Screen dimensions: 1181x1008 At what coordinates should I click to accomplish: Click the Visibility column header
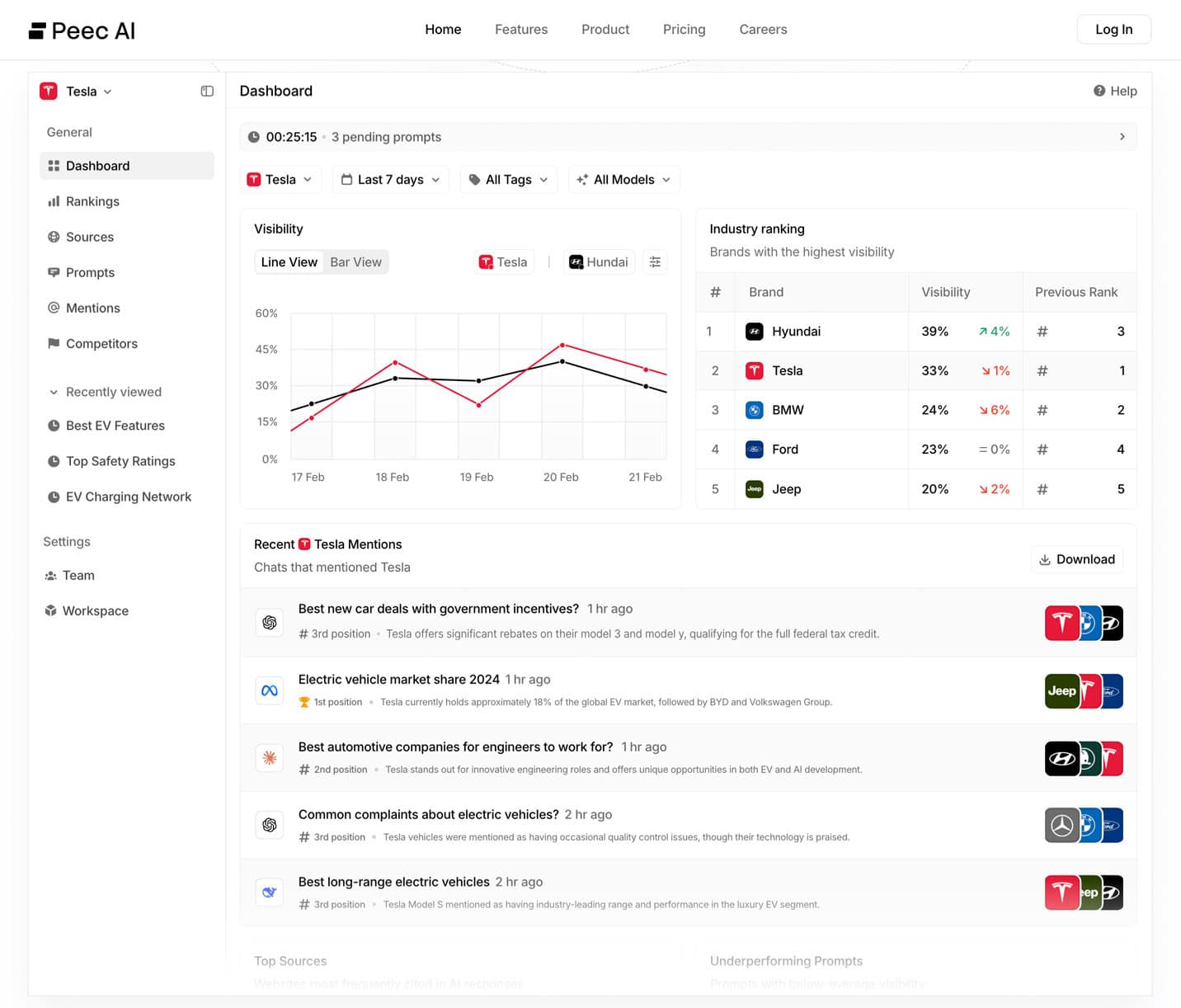pyautogui.click(x=945, y=292)
